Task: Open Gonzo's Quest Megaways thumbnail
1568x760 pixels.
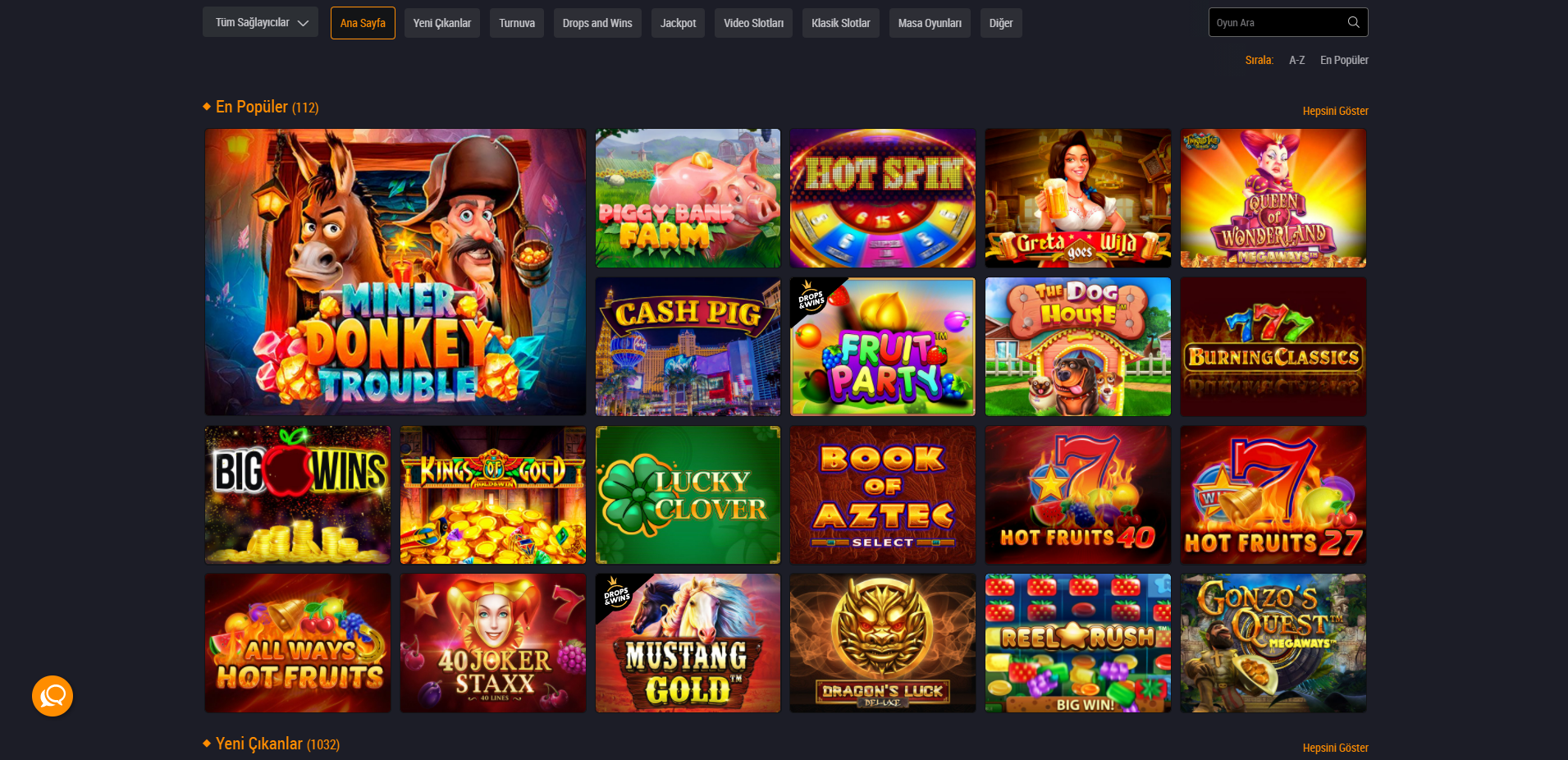Action: coord(1273,643)
